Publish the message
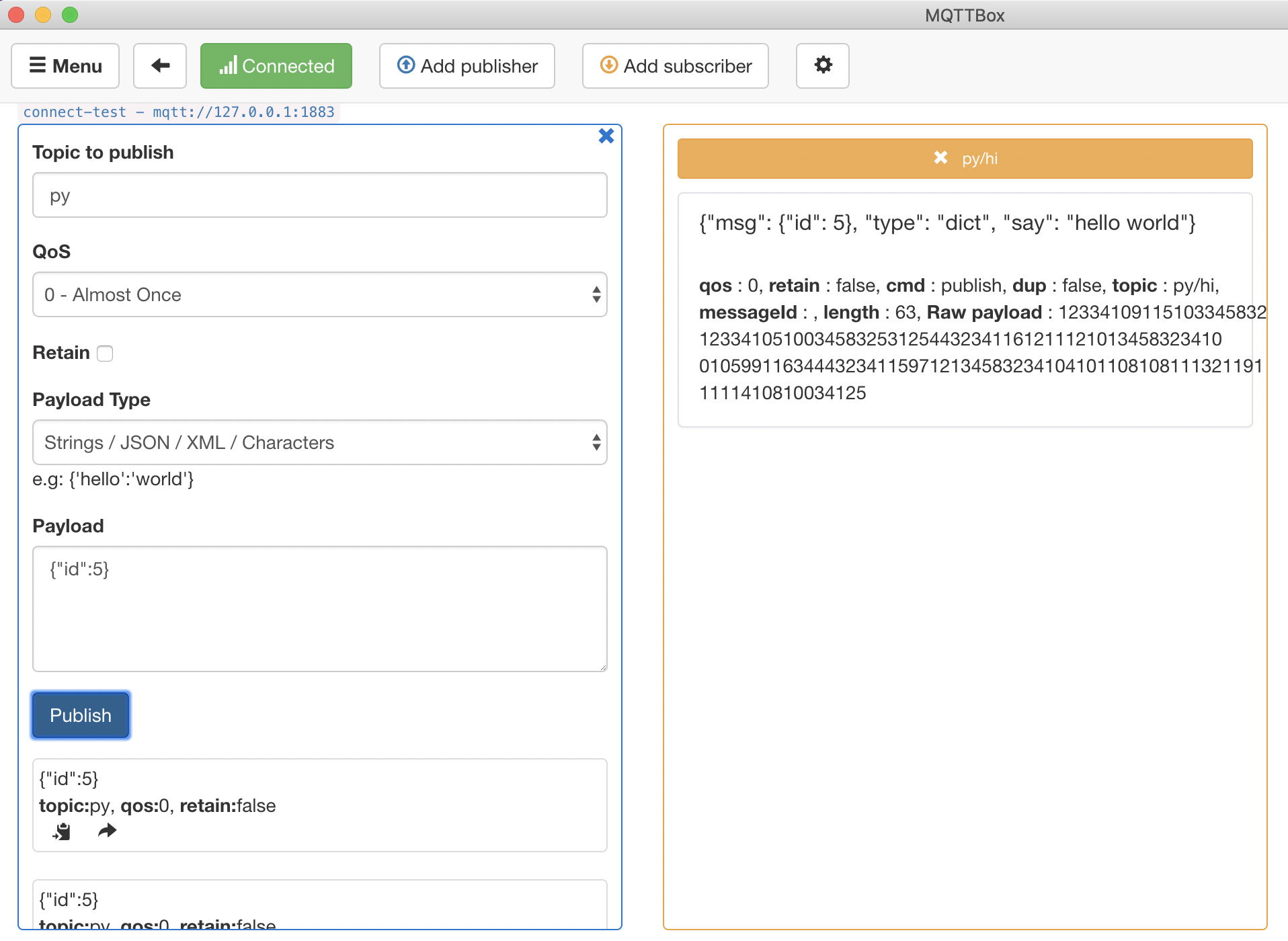 pos(81,715)
